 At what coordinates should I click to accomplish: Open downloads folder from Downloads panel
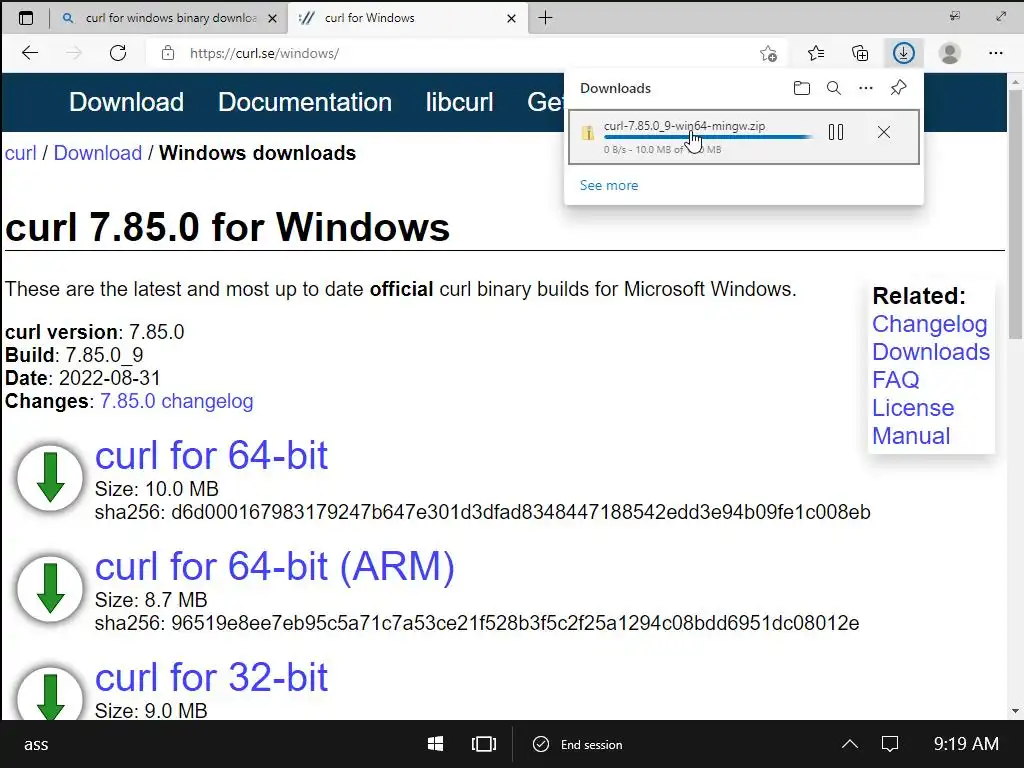(x=802, y=88)
